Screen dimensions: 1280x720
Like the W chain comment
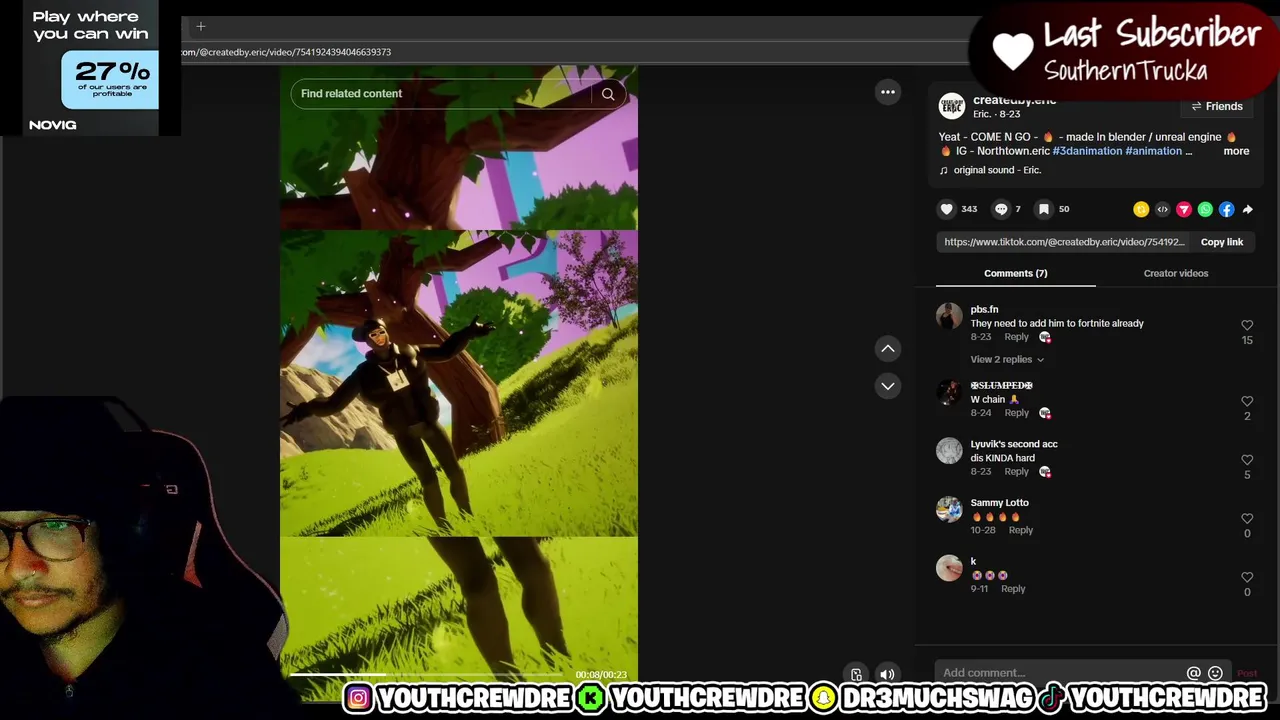pyautogui.click(x=1247, y=401)
